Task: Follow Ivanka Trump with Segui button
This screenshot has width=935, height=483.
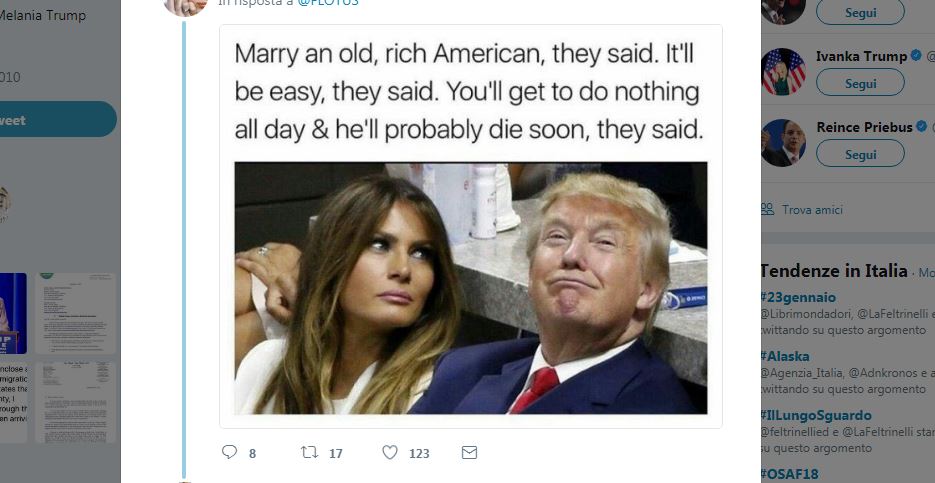Action: pos(860,82)
